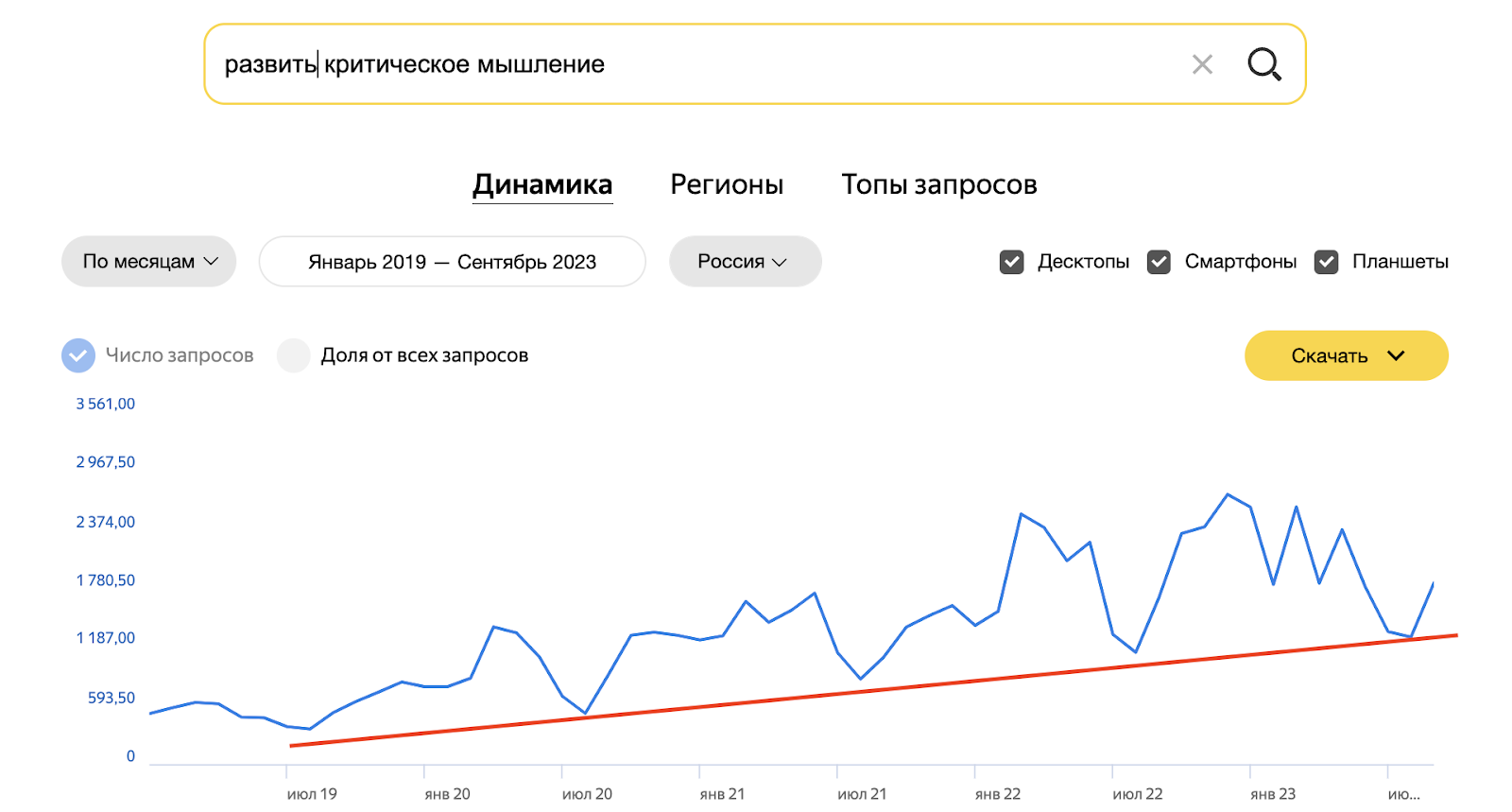Click the янв 23 x-axis label
1512x812 pixels.
click(x=1273, y=794)
